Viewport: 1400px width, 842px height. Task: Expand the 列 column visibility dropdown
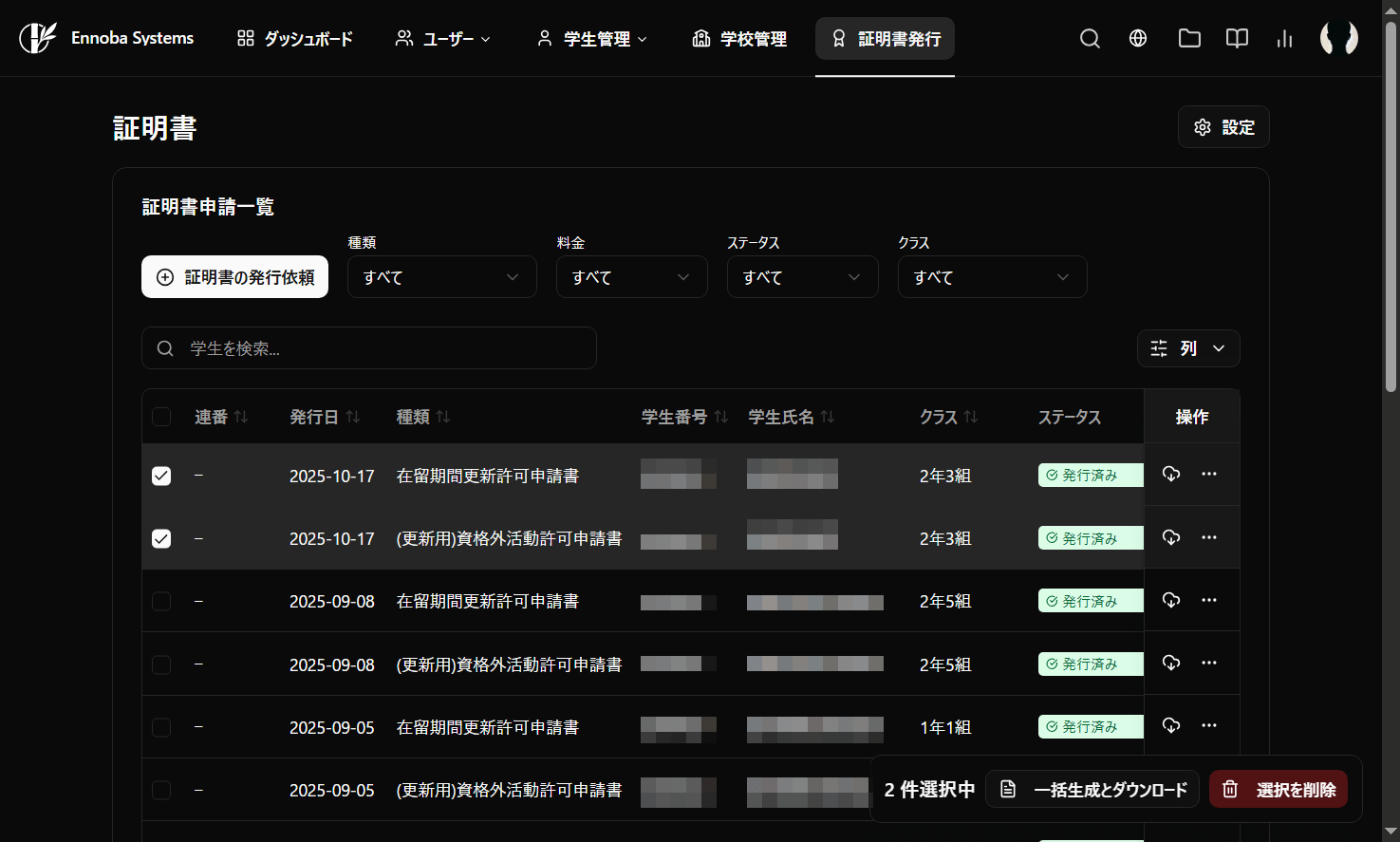click(1188, 348)
